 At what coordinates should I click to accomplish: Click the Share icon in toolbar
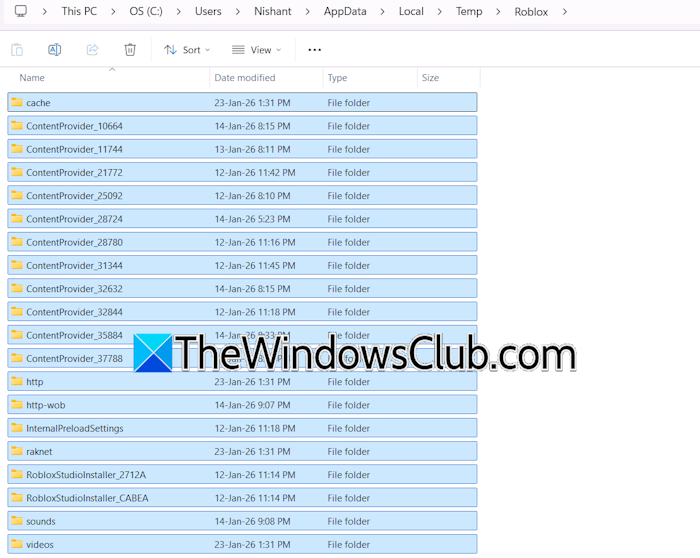pyautogui.click(x=92, y=50)
